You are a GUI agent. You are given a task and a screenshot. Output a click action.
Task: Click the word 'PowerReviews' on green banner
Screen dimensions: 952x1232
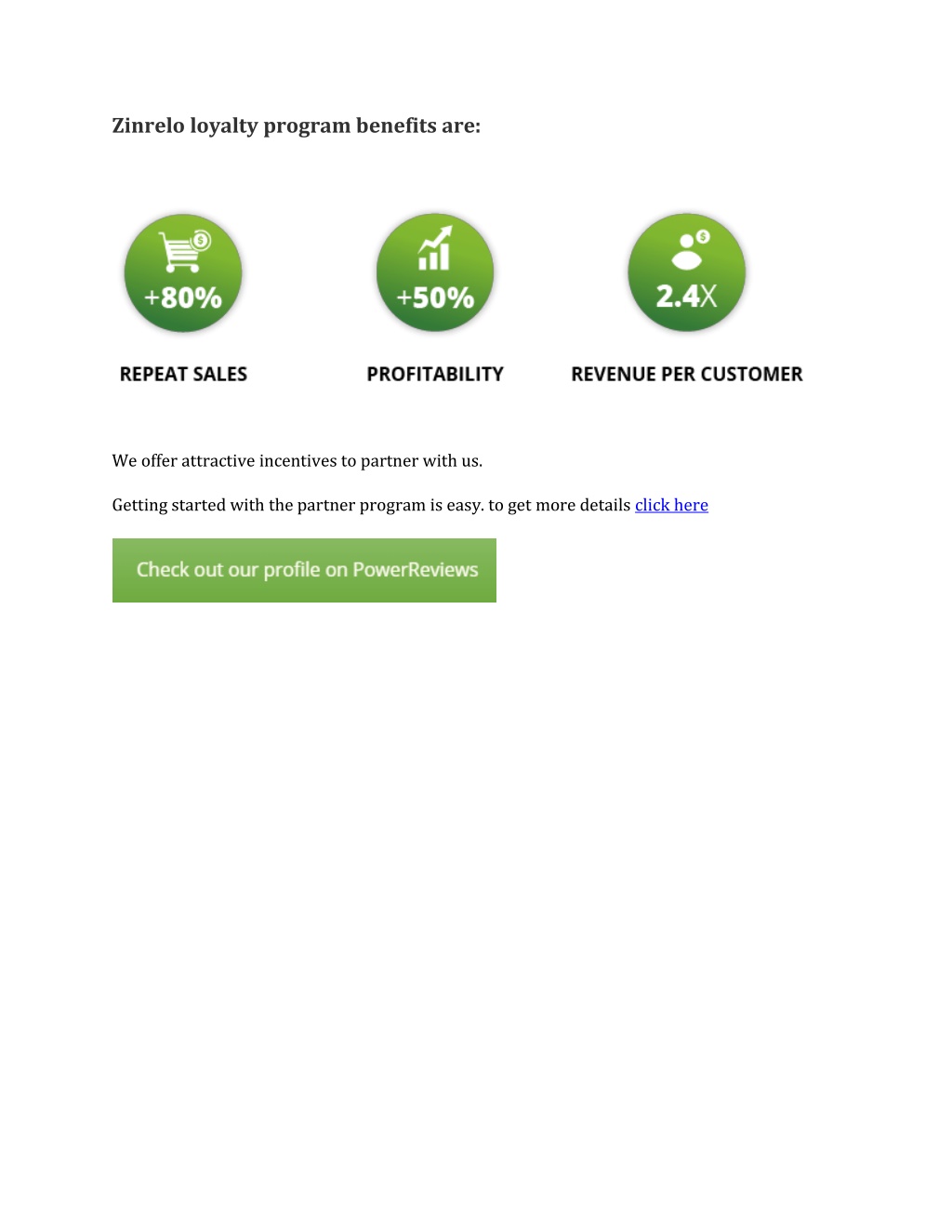(x=416, y=570)
